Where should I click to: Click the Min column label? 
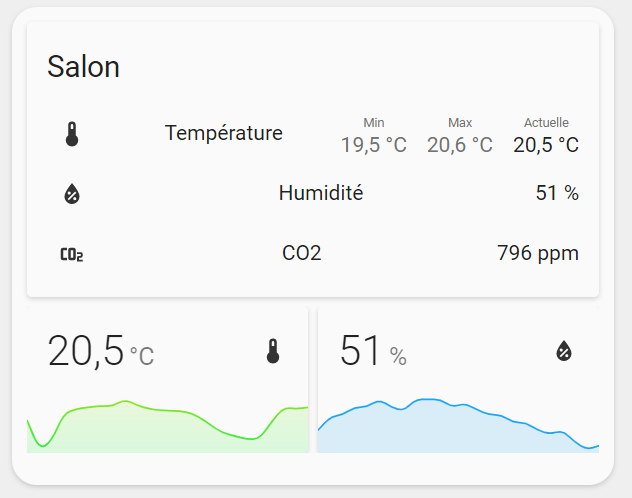(x=374, y=122)
